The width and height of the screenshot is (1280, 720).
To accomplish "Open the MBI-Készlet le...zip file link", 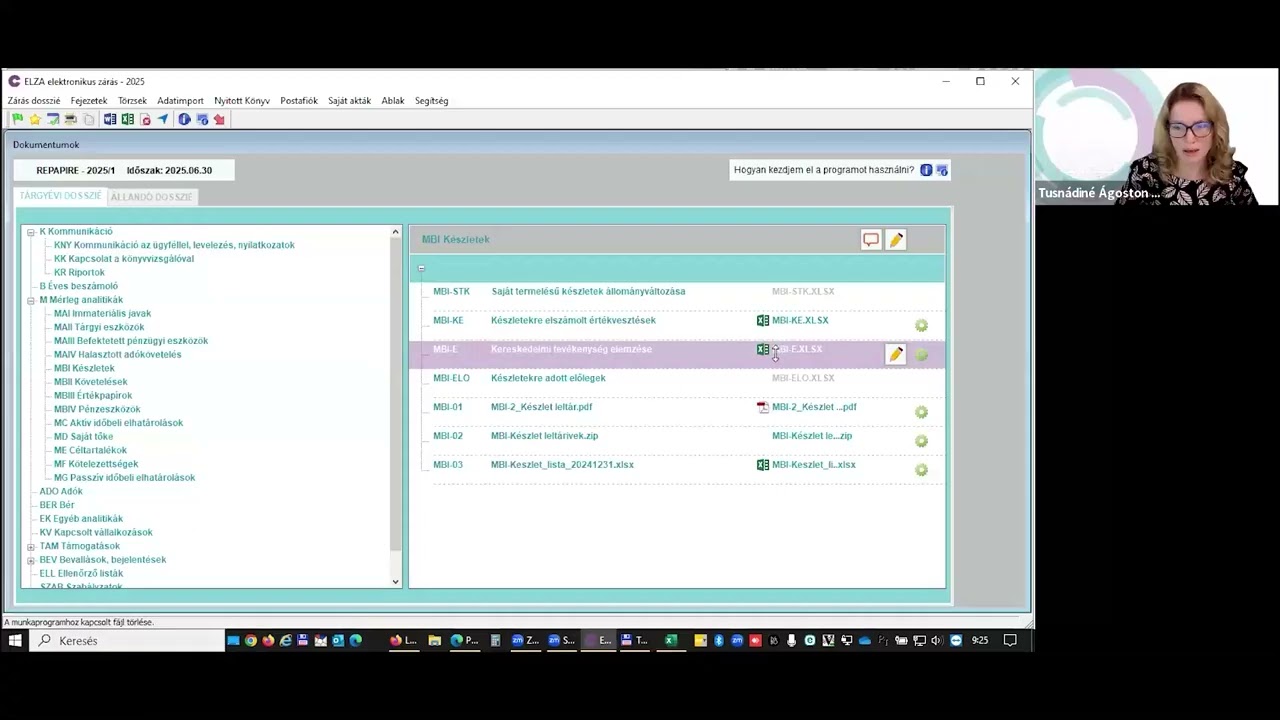I will 812,436.
